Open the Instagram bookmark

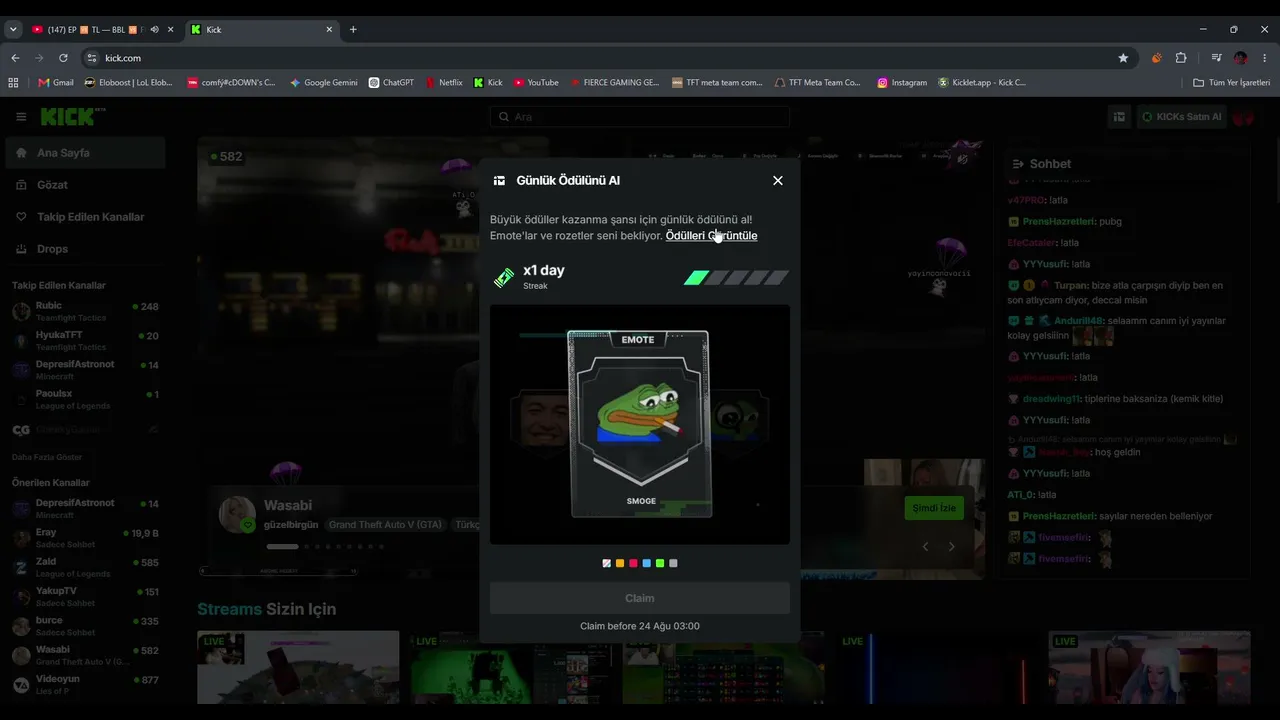(x=902, y=83)
